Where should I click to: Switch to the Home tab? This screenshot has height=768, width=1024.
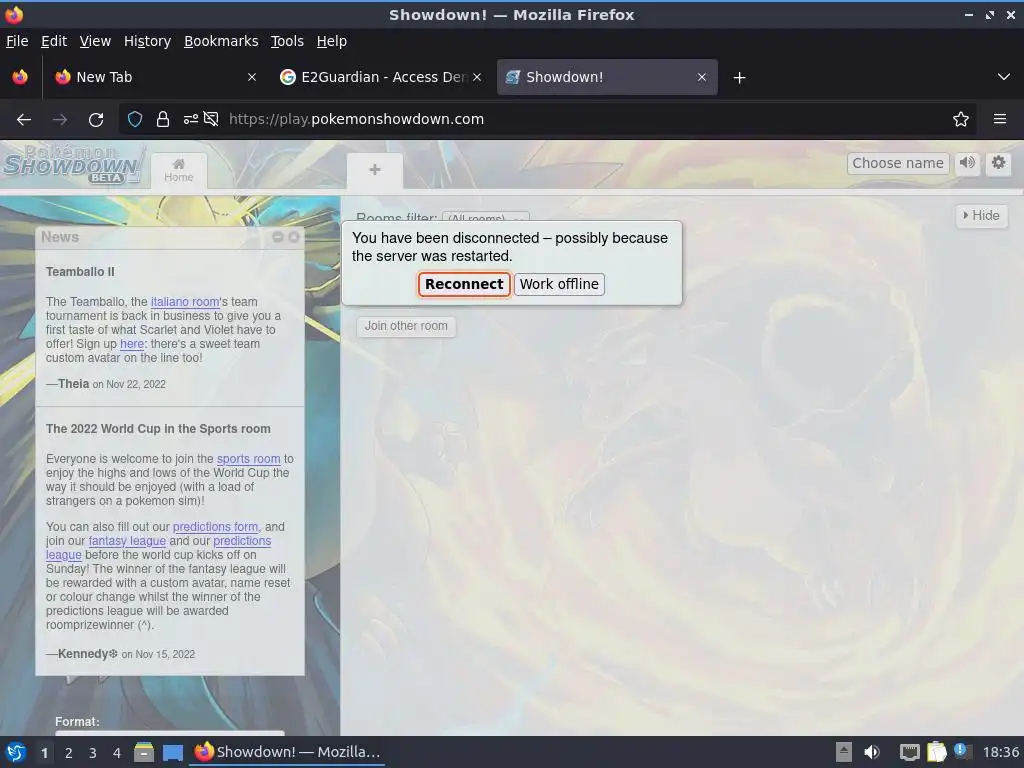coord(178,170)
